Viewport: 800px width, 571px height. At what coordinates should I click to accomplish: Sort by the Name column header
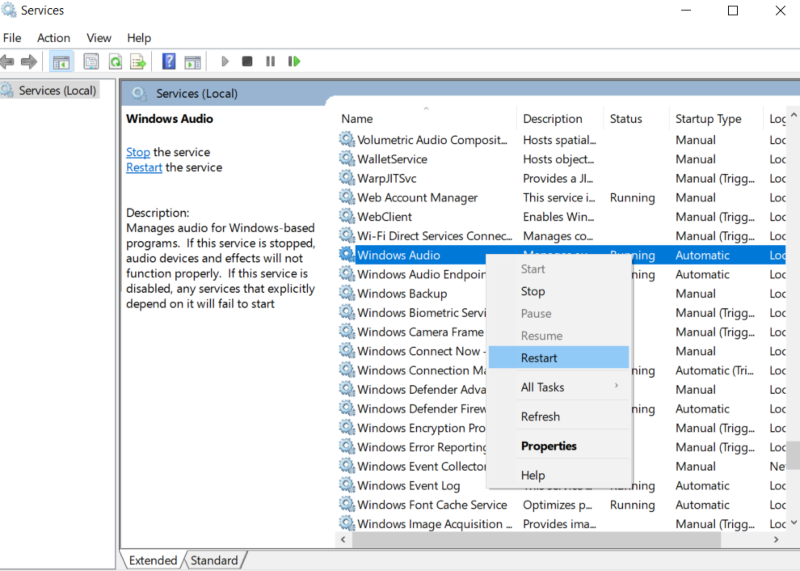427,118
